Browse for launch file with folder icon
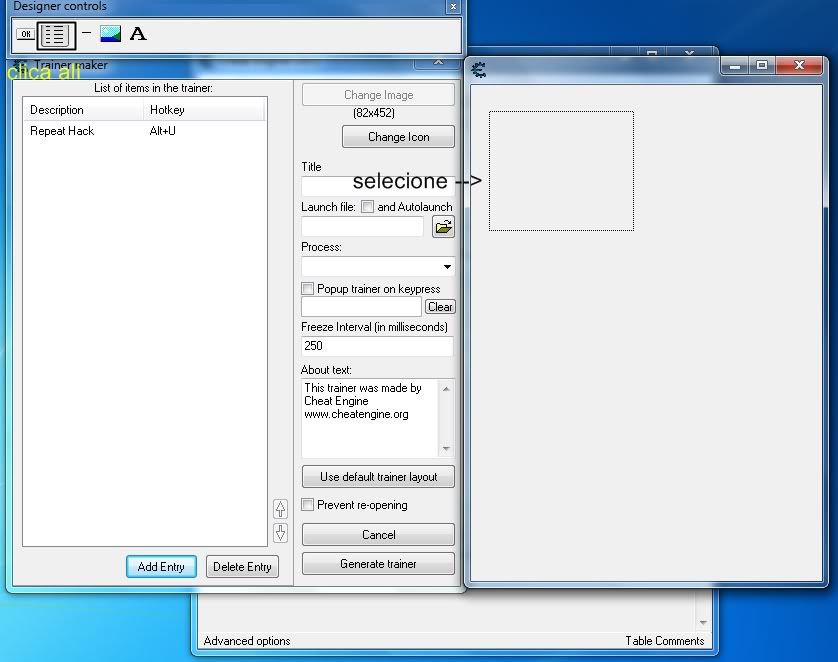The image size is (838, 662). [x=443, y=227]
